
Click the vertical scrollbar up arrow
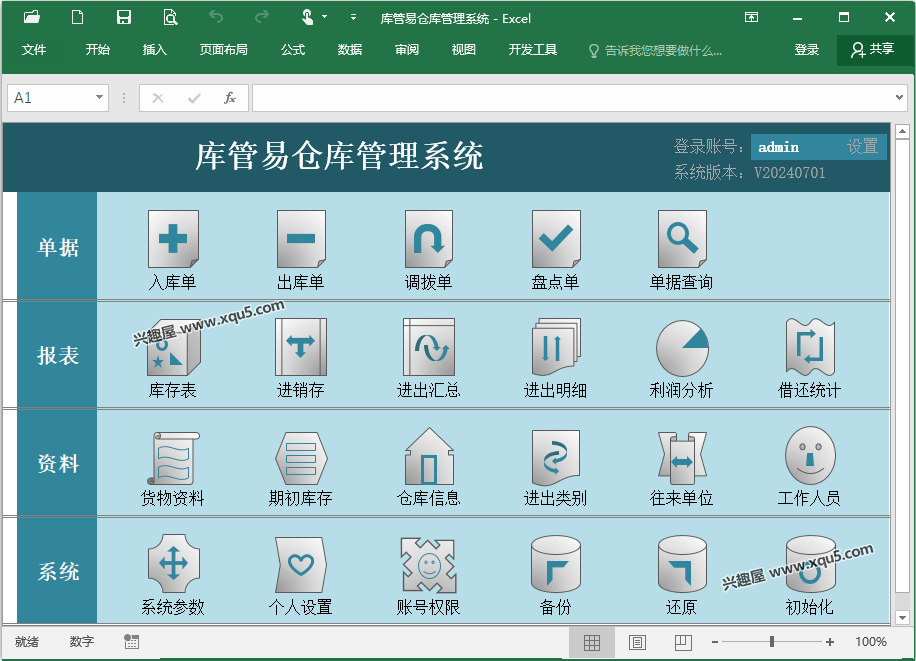click(902, 131)
